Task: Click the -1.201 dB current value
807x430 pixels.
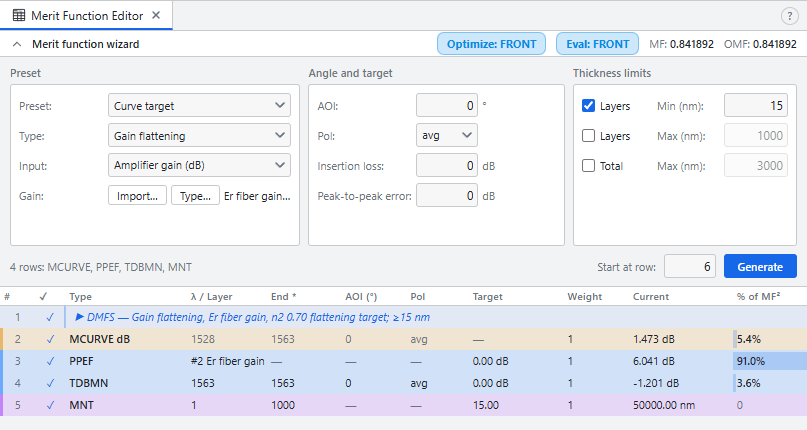Action: point(656,383)
